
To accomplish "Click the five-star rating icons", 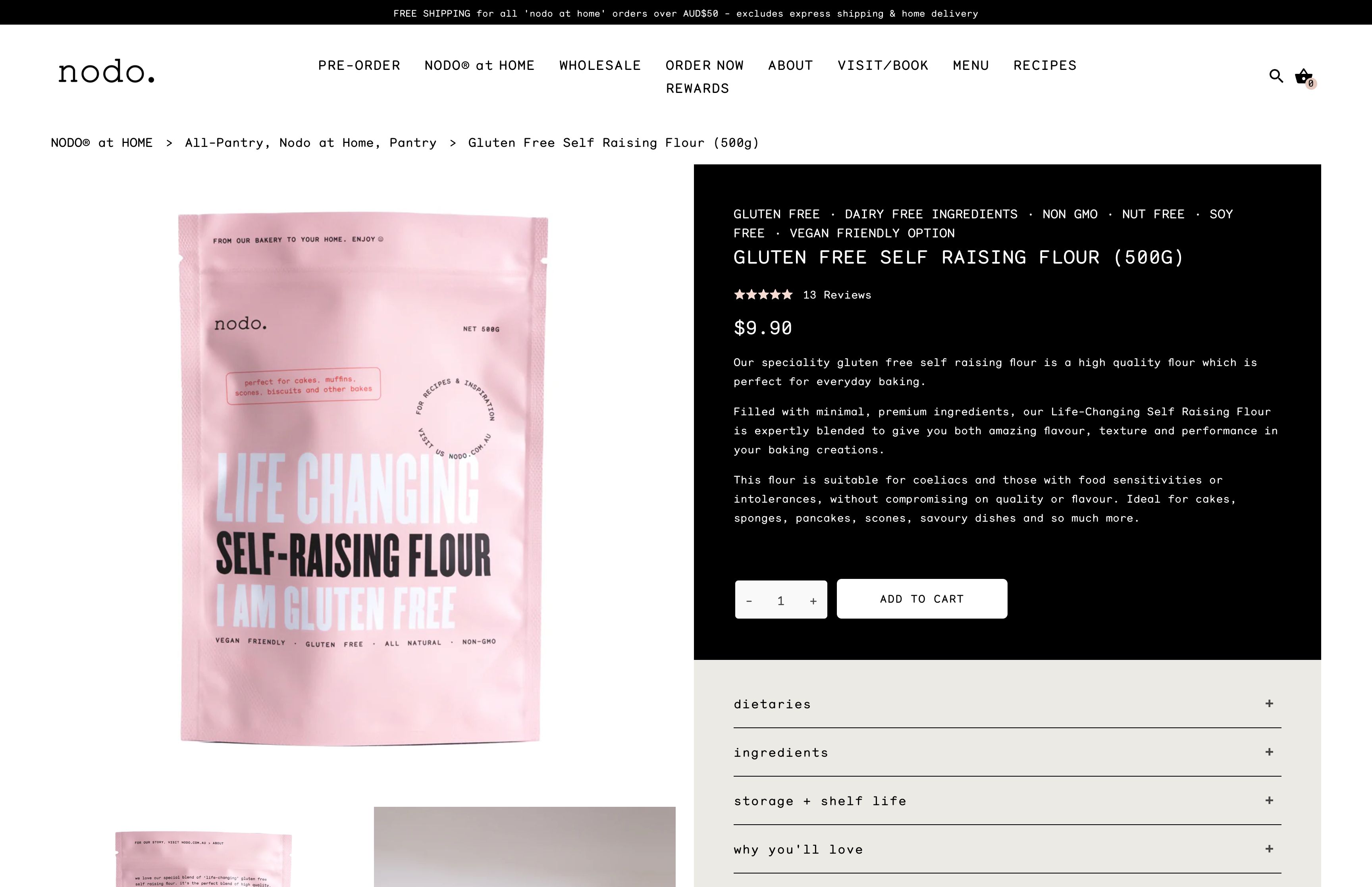I will (x=763, y=295).
